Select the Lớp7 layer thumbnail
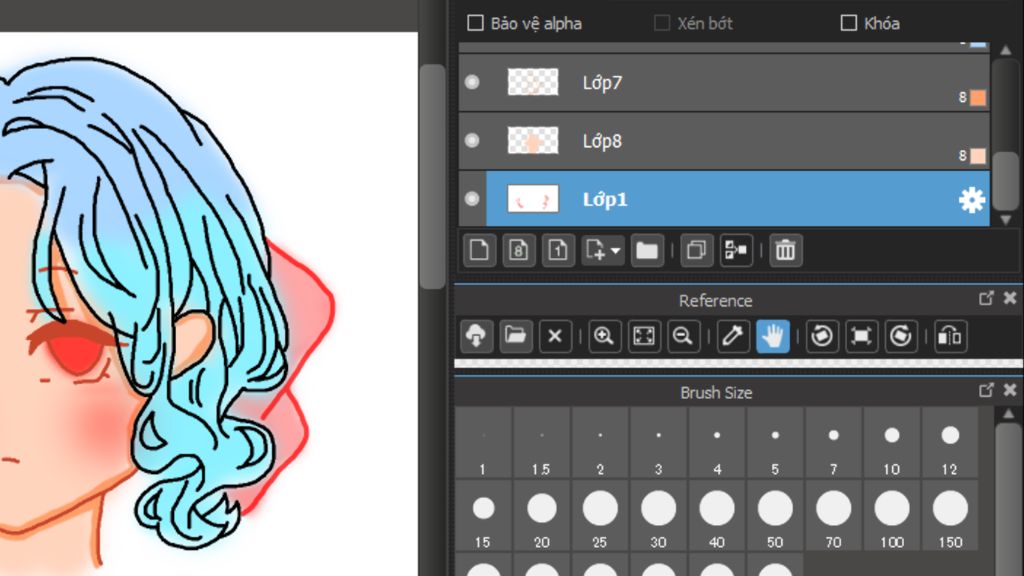This screenshot has height=576, width=1024. [x=533, y=82]
